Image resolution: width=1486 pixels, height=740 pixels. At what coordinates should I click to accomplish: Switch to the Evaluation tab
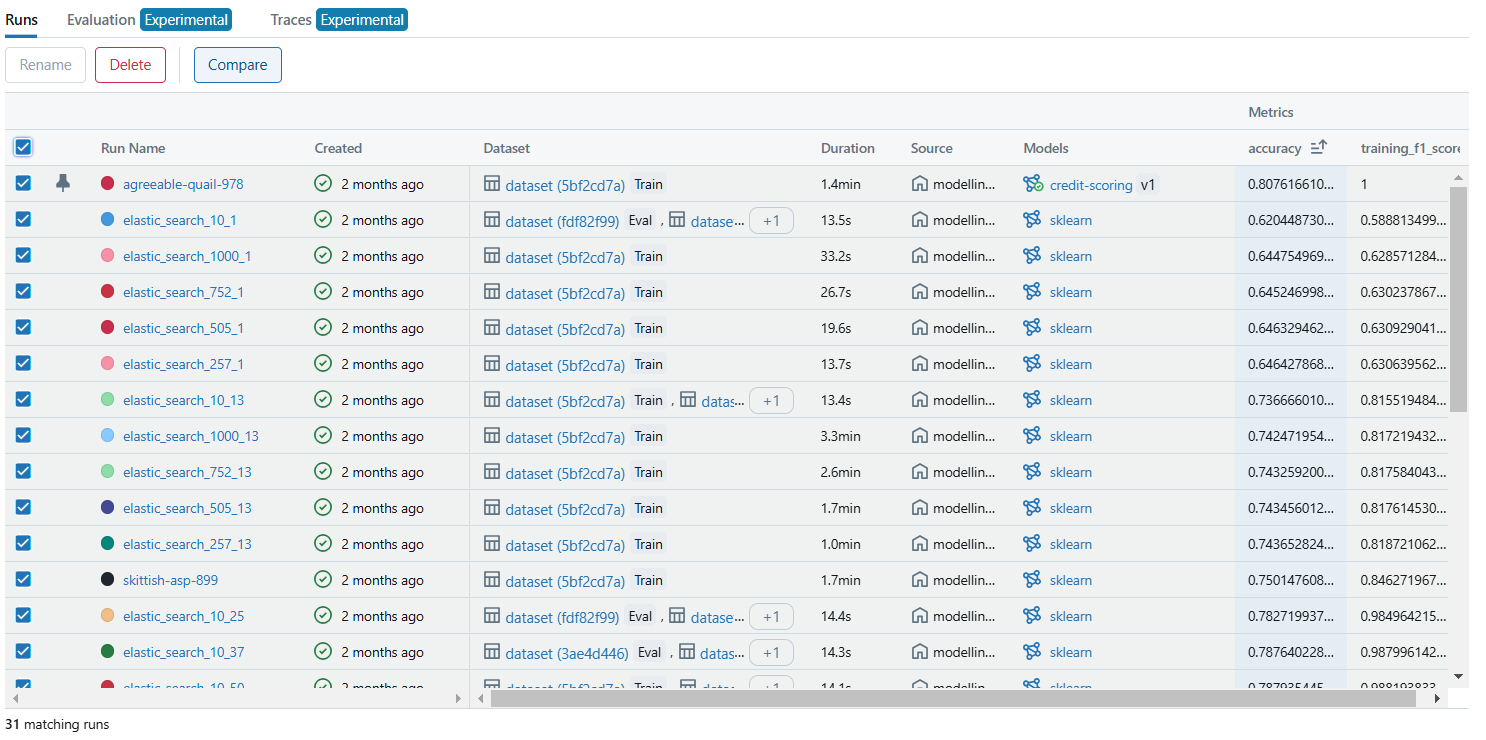[101, 19]
